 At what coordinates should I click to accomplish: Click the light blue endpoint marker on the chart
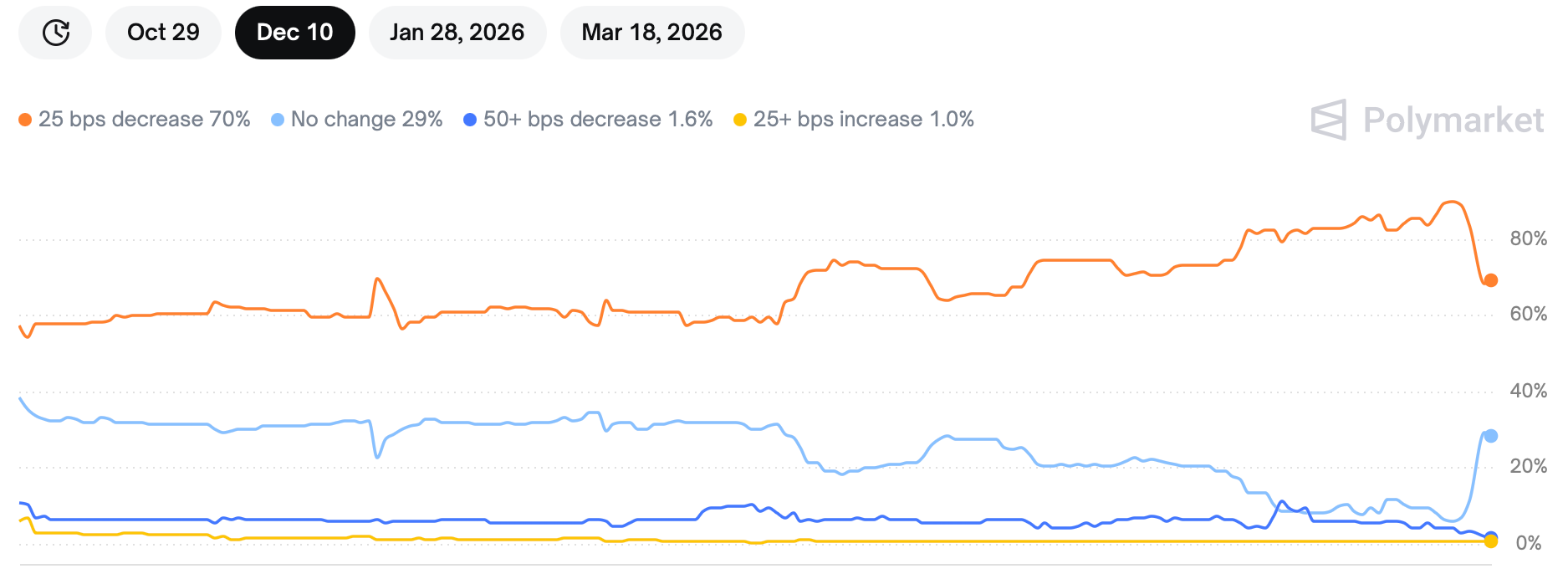(x=1490, y=436)
